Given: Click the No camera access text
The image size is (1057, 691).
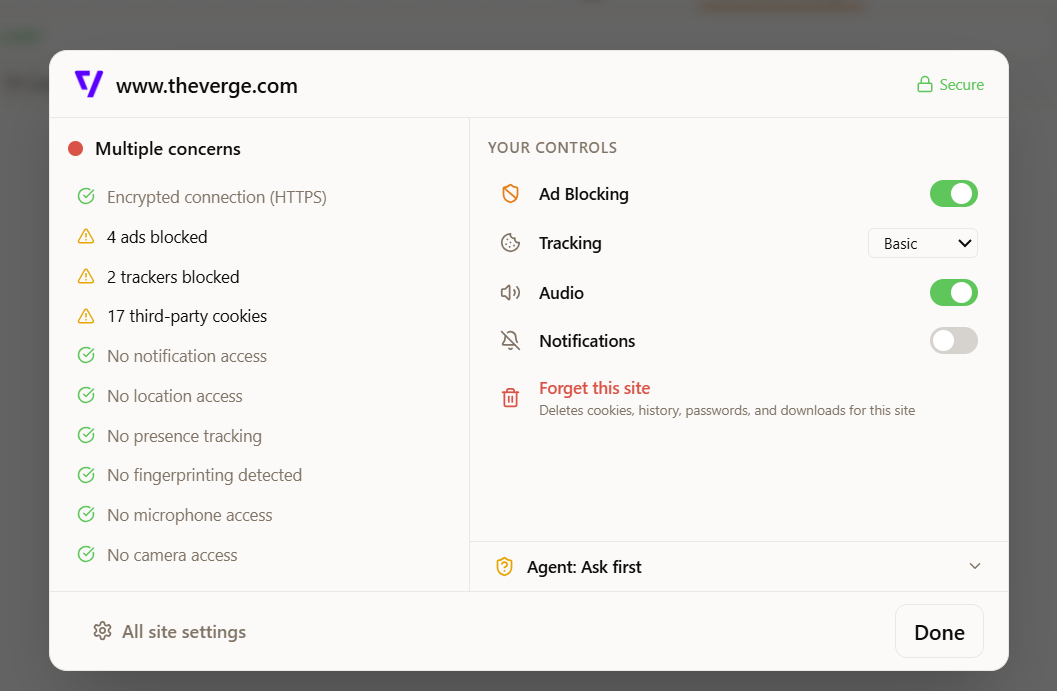Looking at the screenshot, I should point(173,555).
